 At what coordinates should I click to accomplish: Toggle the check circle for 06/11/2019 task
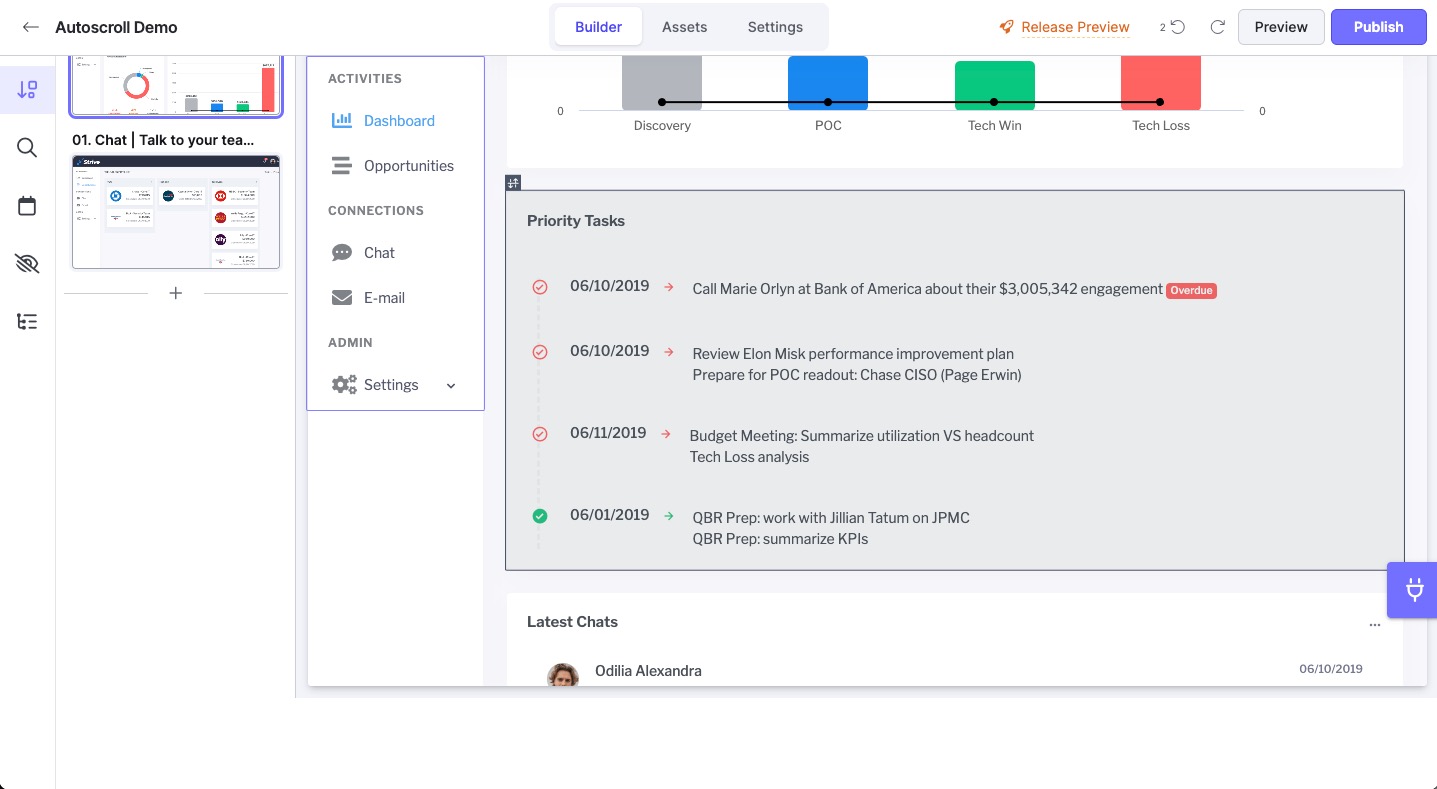click(540, 434)
